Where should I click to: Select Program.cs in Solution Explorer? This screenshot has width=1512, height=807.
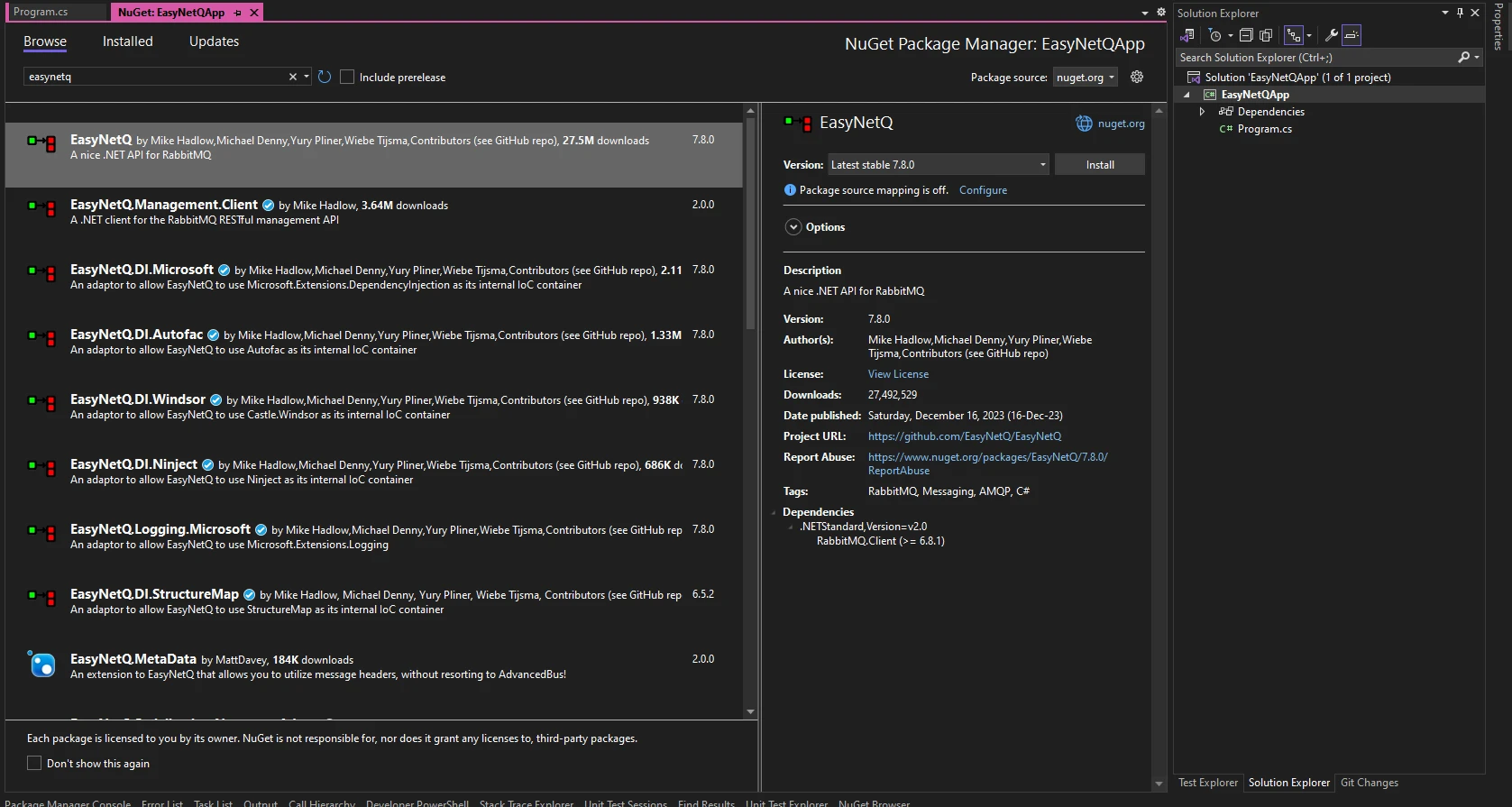pyautogui.click(x=1264, y=129)
